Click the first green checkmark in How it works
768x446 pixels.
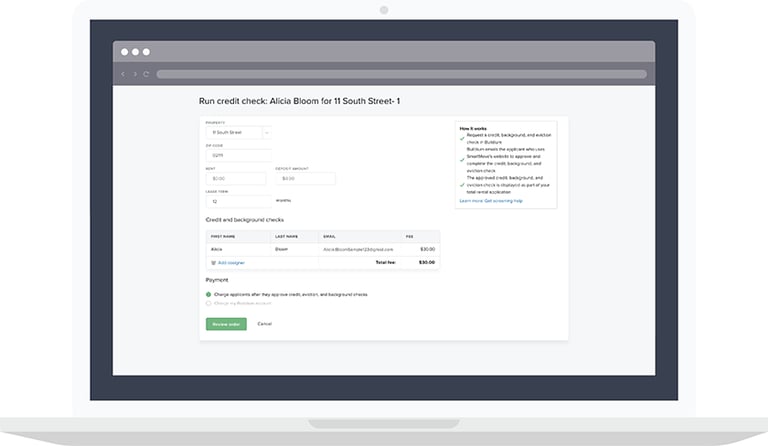pos(462,139)
